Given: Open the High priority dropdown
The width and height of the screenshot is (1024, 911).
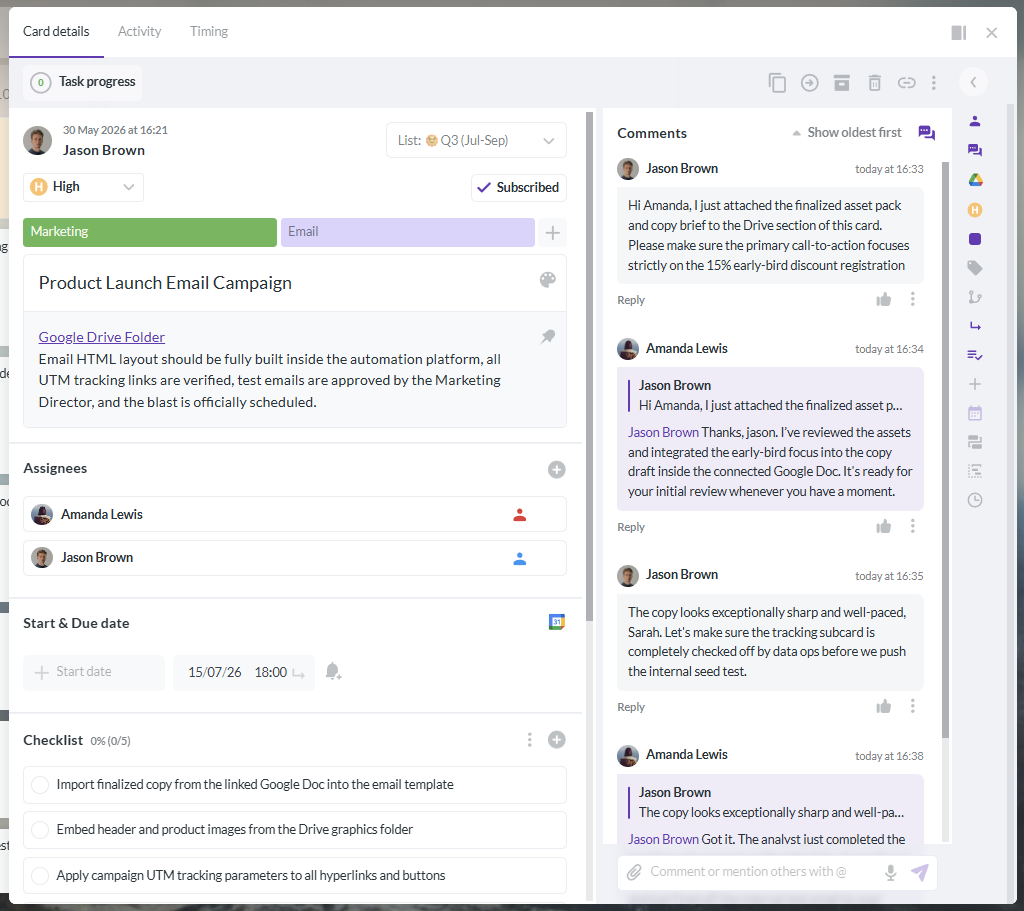Looking at the screenshot, I should point(84,187).
